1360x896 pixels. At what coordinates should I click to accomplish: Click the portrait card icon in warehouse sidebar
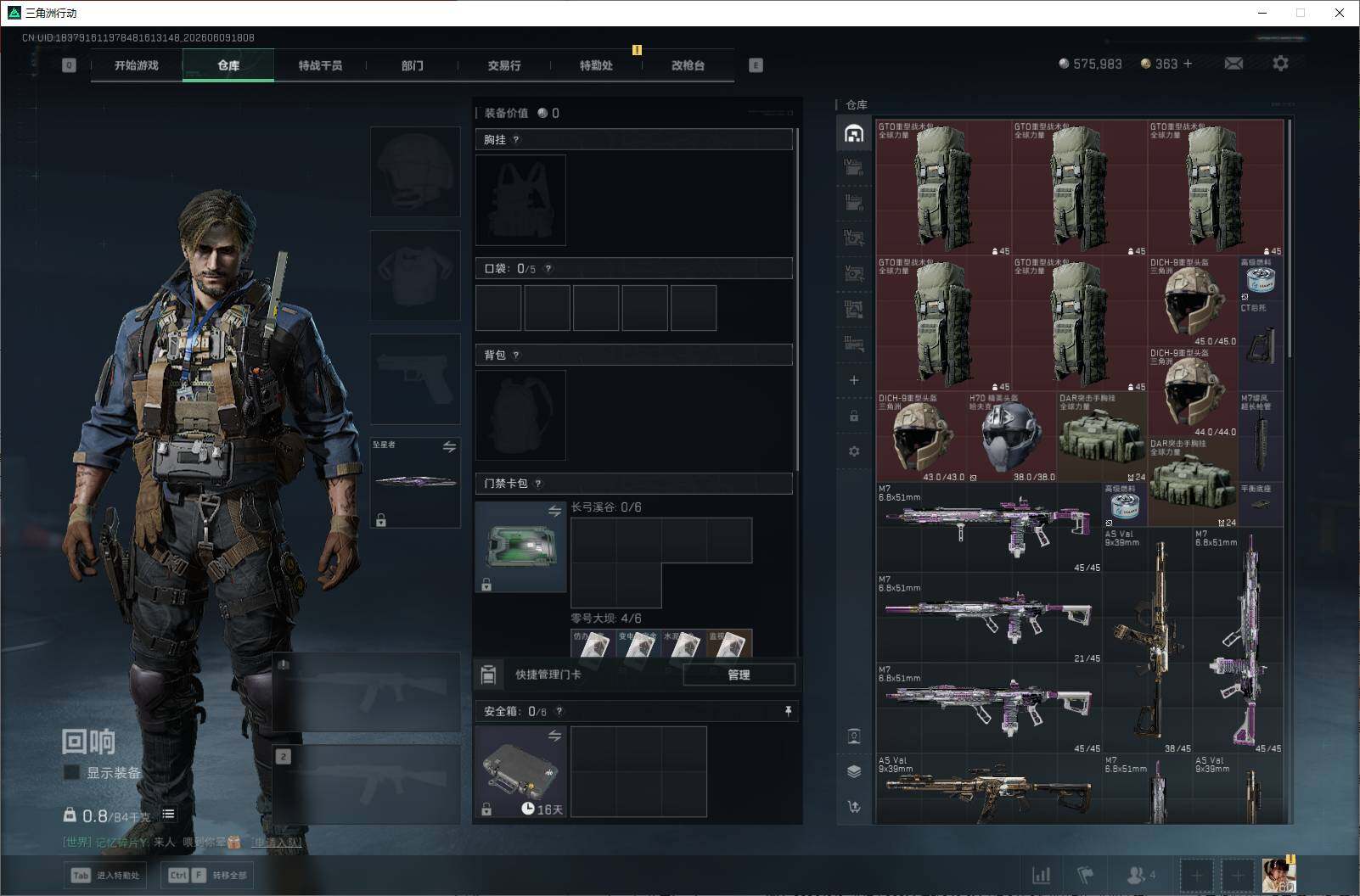pos(854,736)
